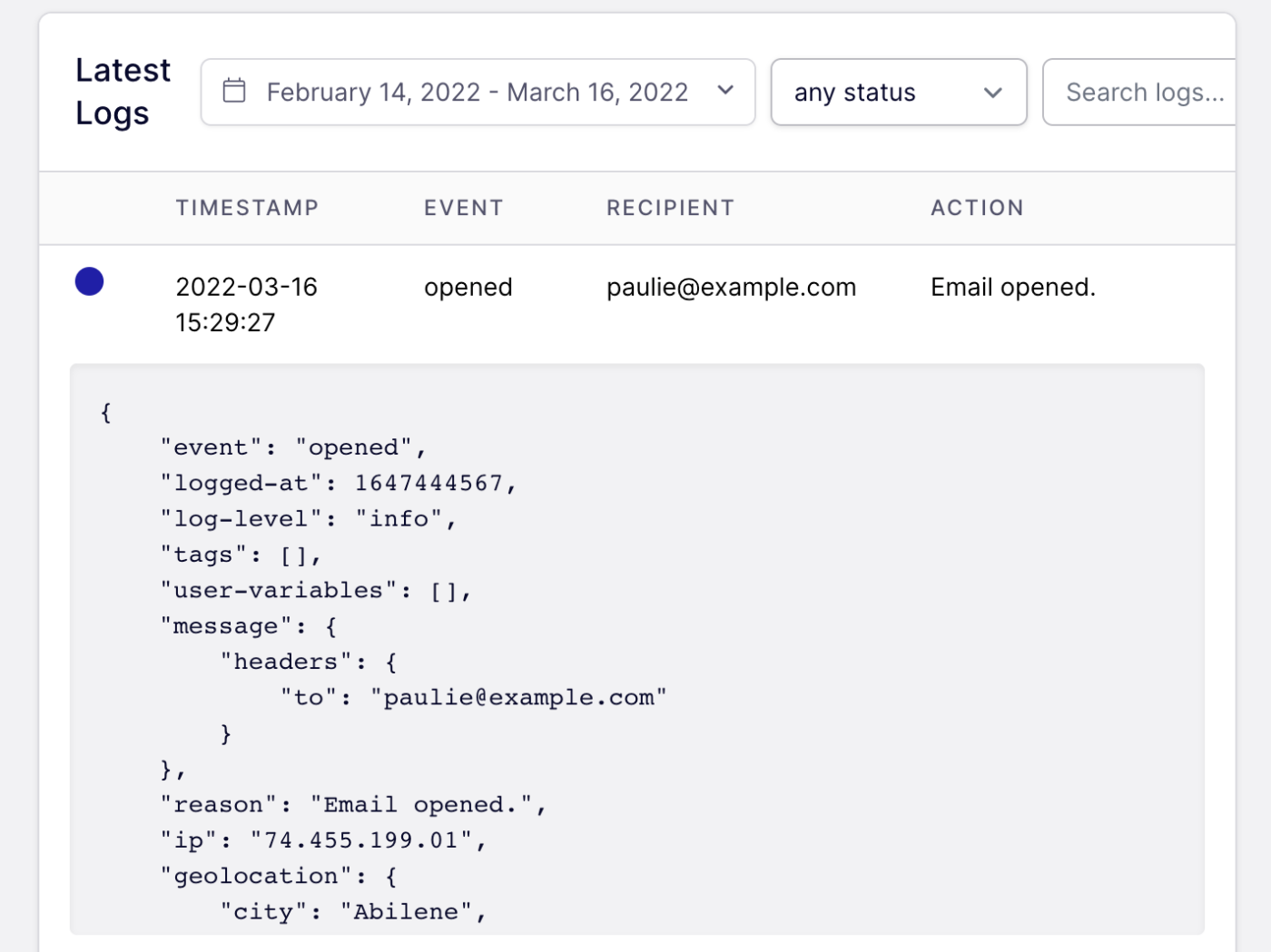Click the "city": "Abilene" JSON line
The image size is (1271, 952).
pyautogui.click(x=353, y=911)
